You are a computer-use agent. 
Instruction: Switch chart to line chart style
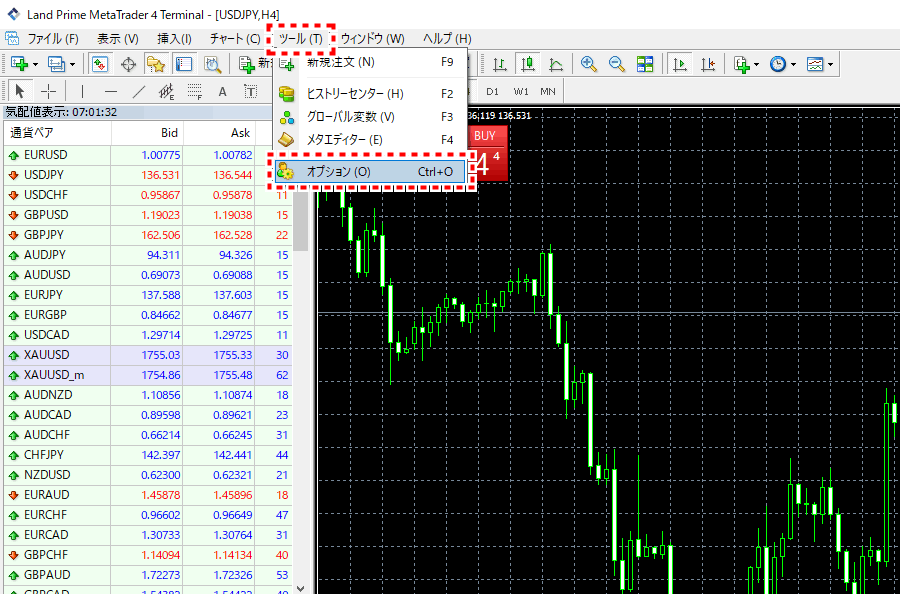coord(556,64)
